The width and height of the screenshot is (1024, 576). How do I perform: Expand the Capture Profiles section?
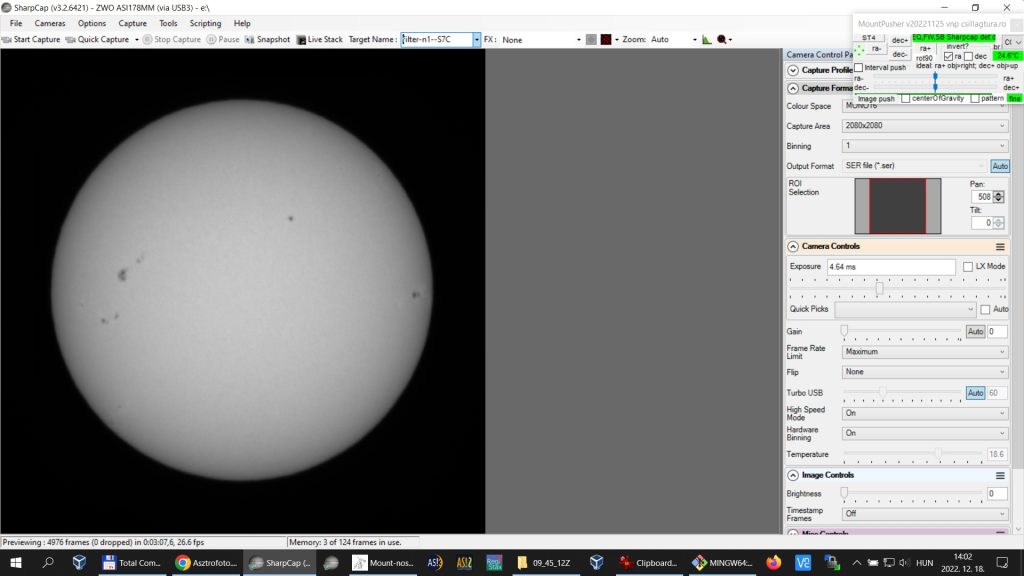point(793,71)
